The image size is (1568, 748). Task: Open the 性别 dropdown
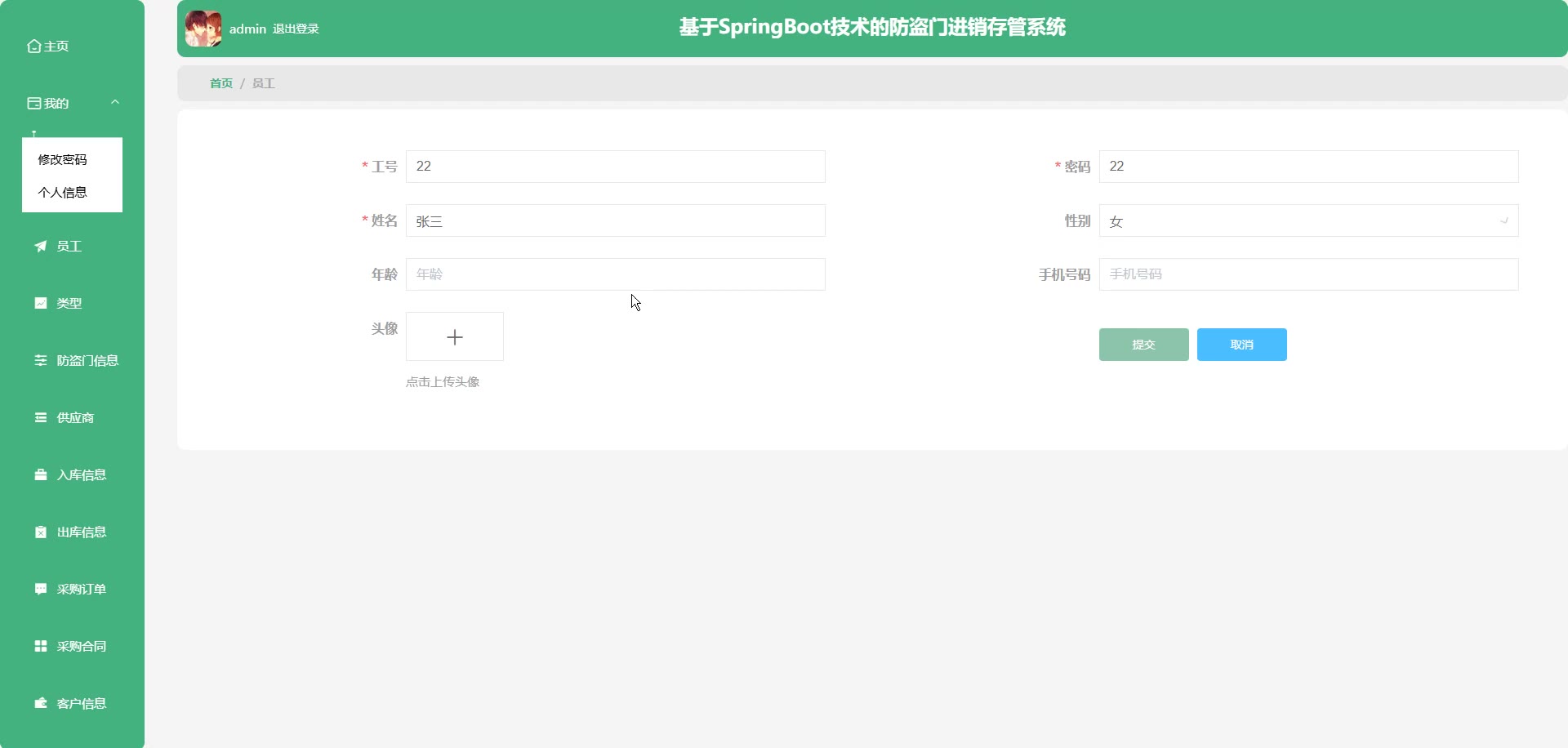(1309, 220)
